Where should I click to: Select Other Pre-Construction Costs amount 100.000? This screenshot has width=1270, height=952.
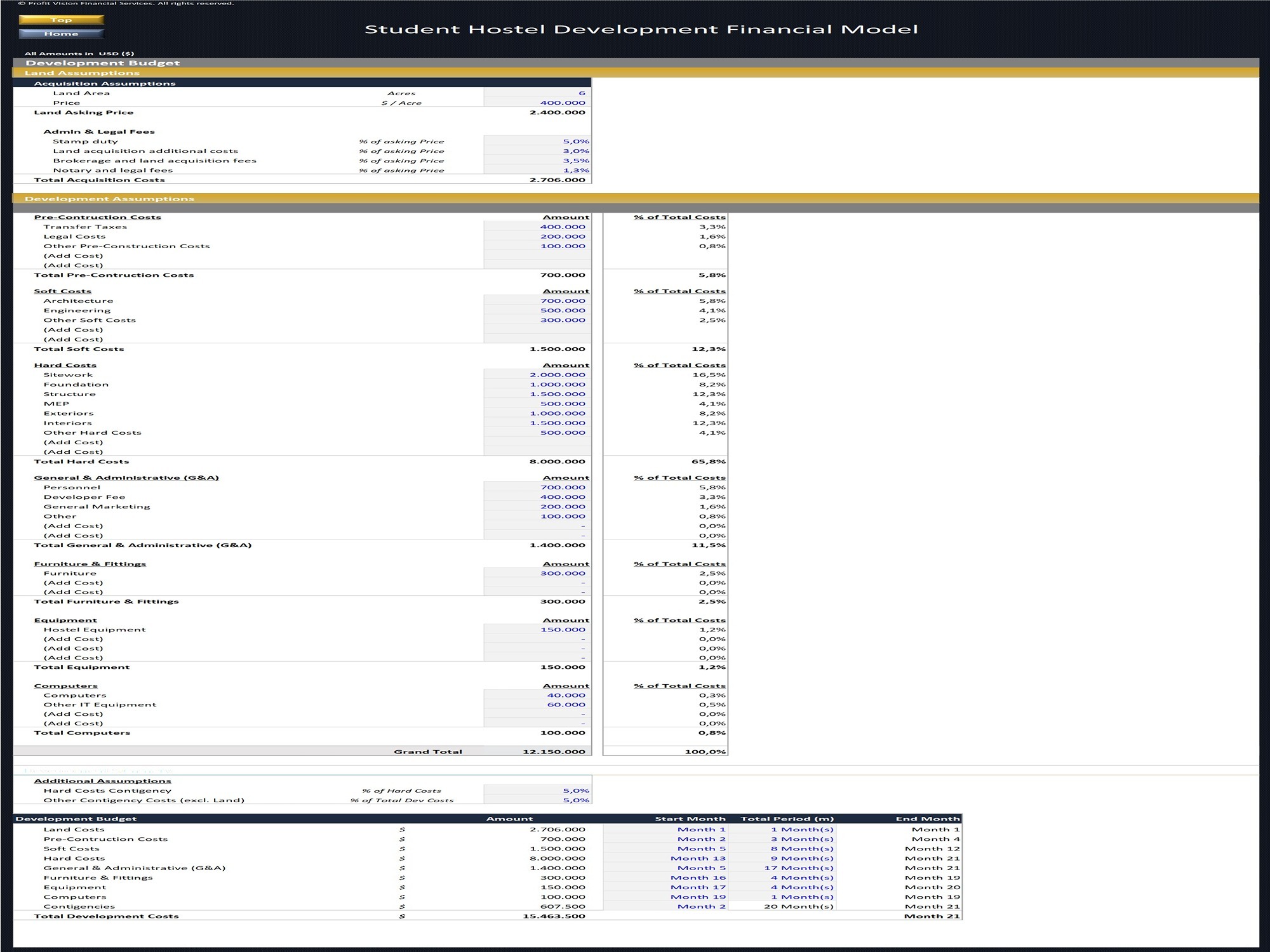tap(537, 246)
